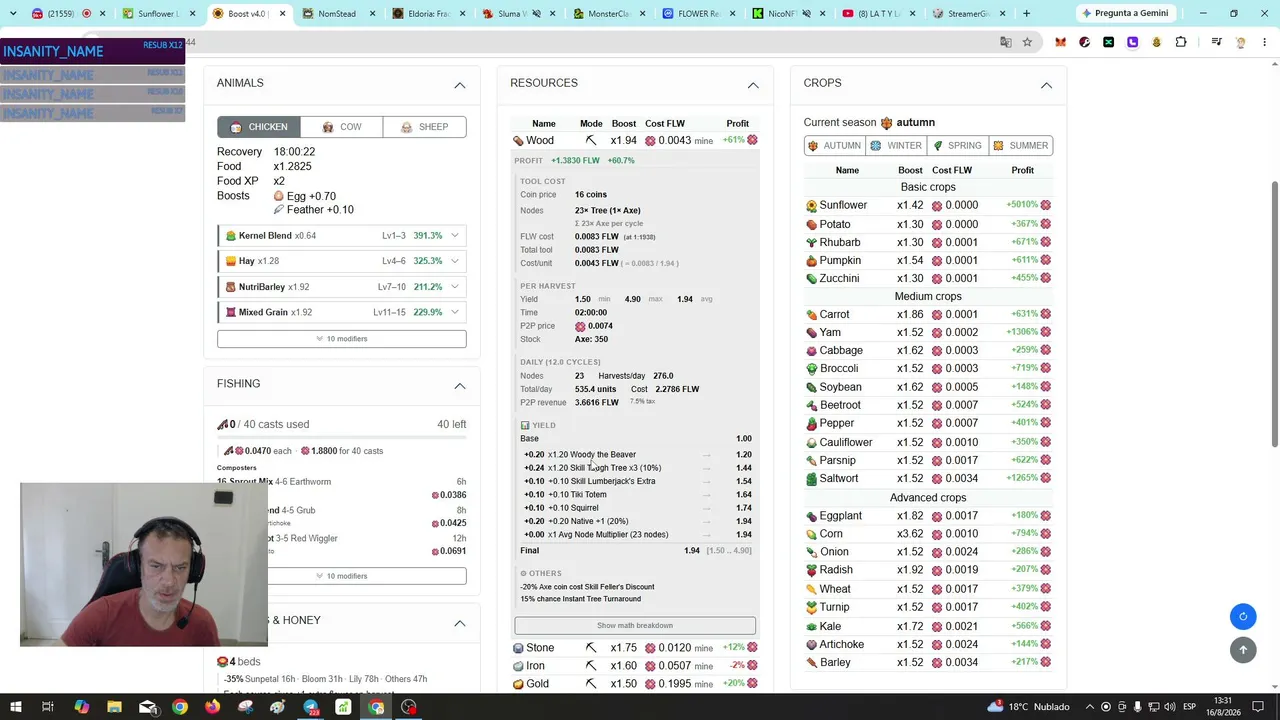
Task: Collapse the Animals panel
Action: (x=460, y=85)
